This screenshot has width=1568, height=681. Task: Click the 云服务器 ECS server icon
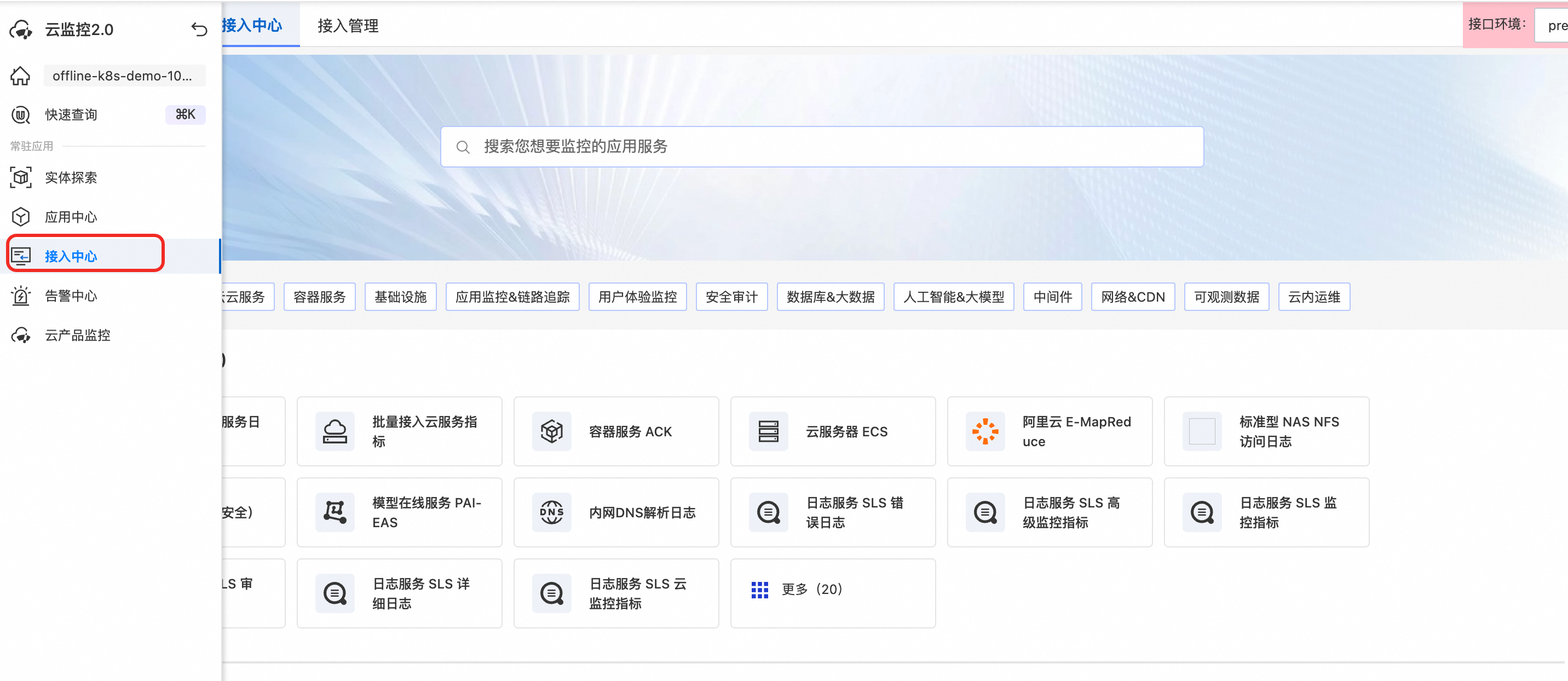768,431
